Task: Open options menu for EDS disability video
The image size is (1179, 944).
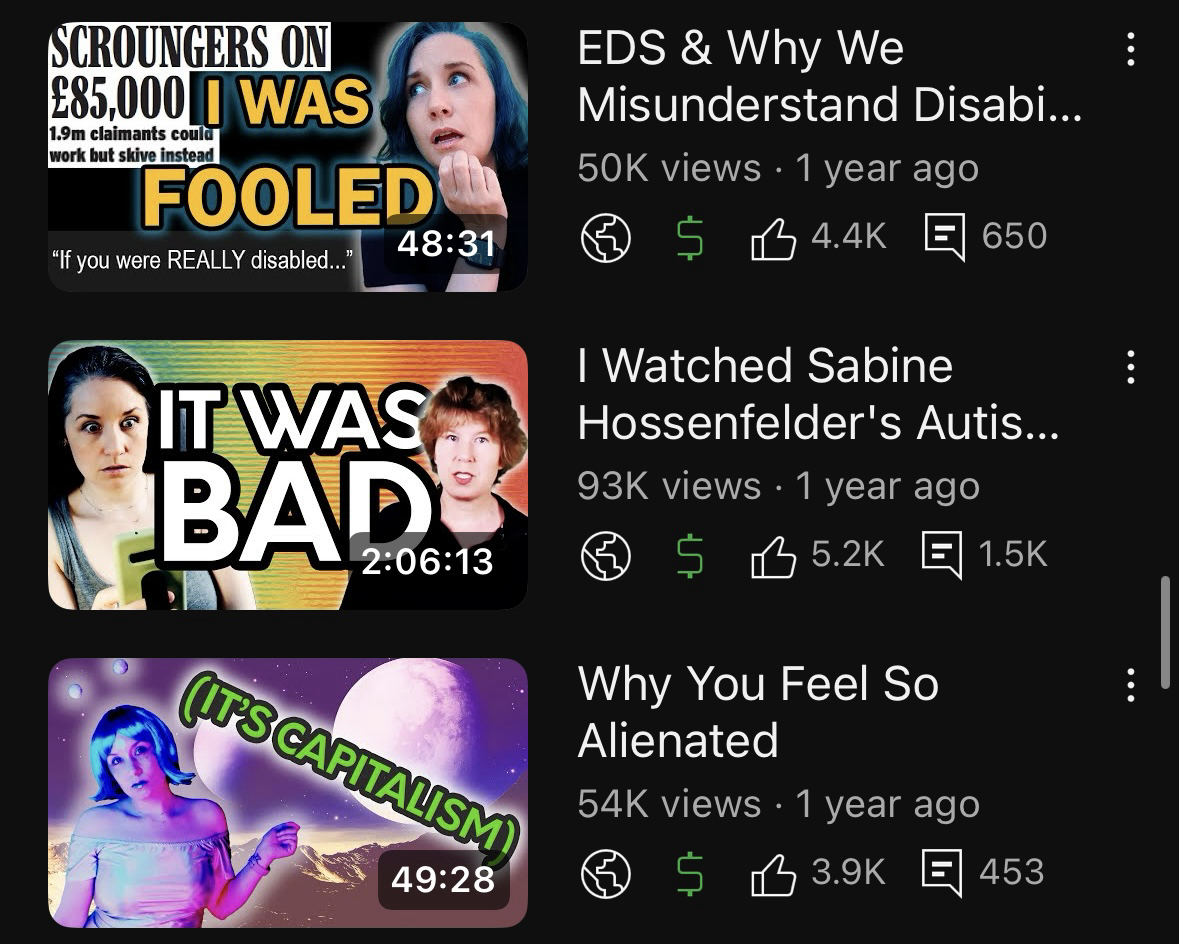Action: click(1130, 49)
